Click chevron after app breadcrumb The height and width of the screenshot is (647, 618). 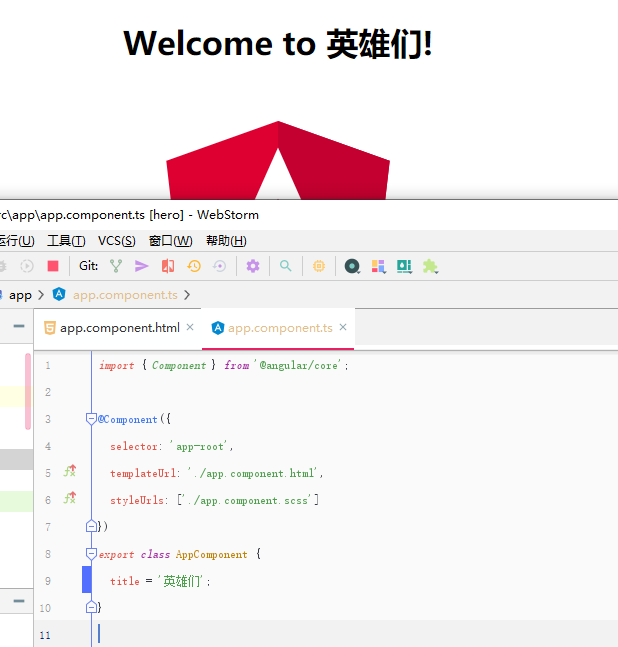(x=41, y=295)
